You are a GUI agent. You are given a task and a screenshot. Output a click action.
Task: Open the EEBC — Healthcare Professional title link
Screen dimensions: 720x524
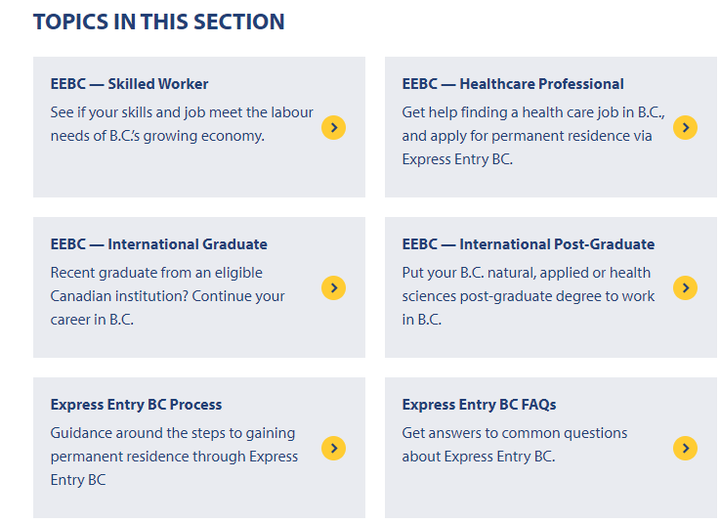coord(513,84)
